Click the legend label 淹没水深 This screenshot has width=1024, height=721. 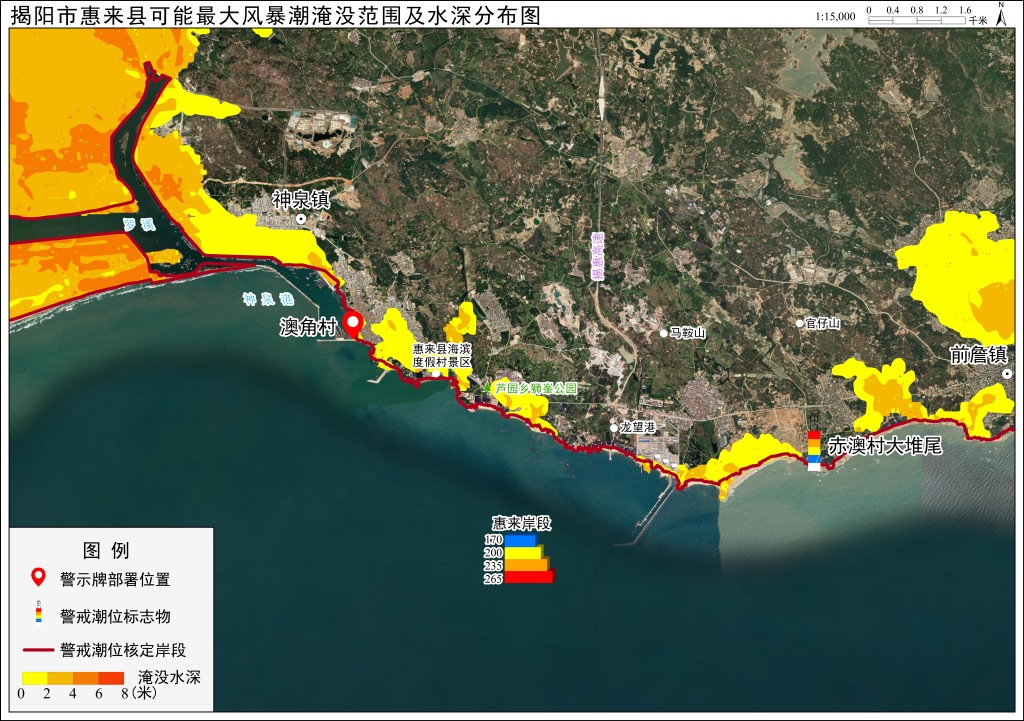pos(169,677)
